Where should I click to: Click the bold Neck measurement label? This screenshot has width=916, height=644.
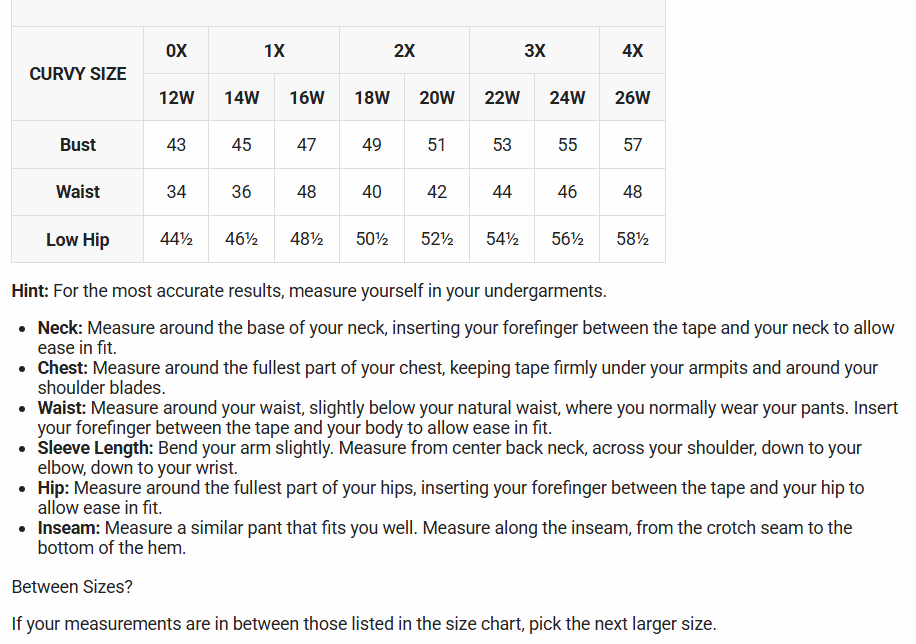point(60,328)
